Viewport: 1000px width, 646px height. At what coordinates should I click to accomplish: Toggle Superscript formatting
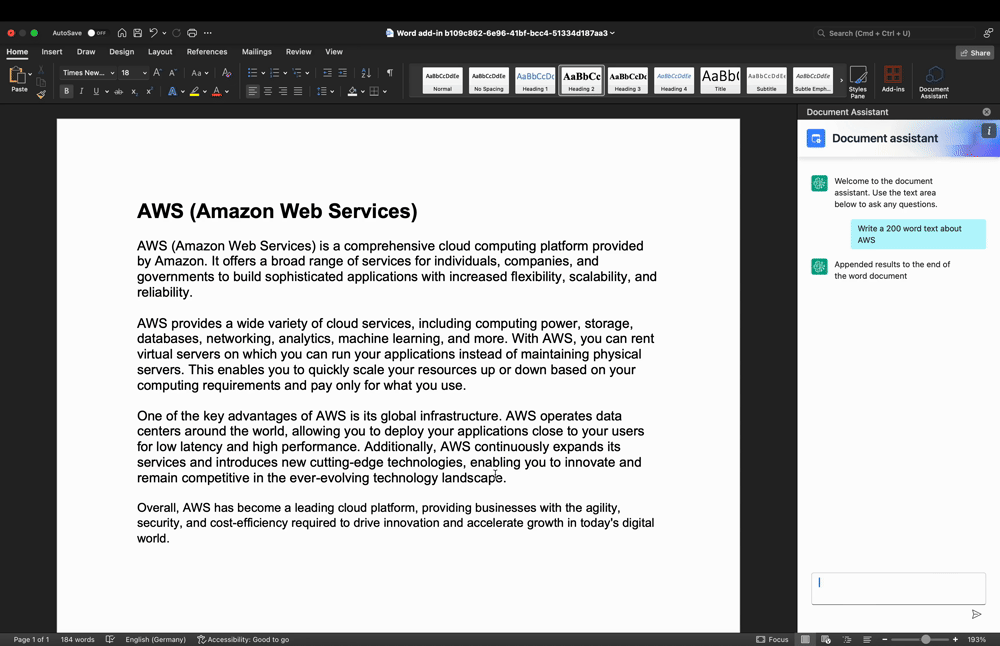pos(149,91)
